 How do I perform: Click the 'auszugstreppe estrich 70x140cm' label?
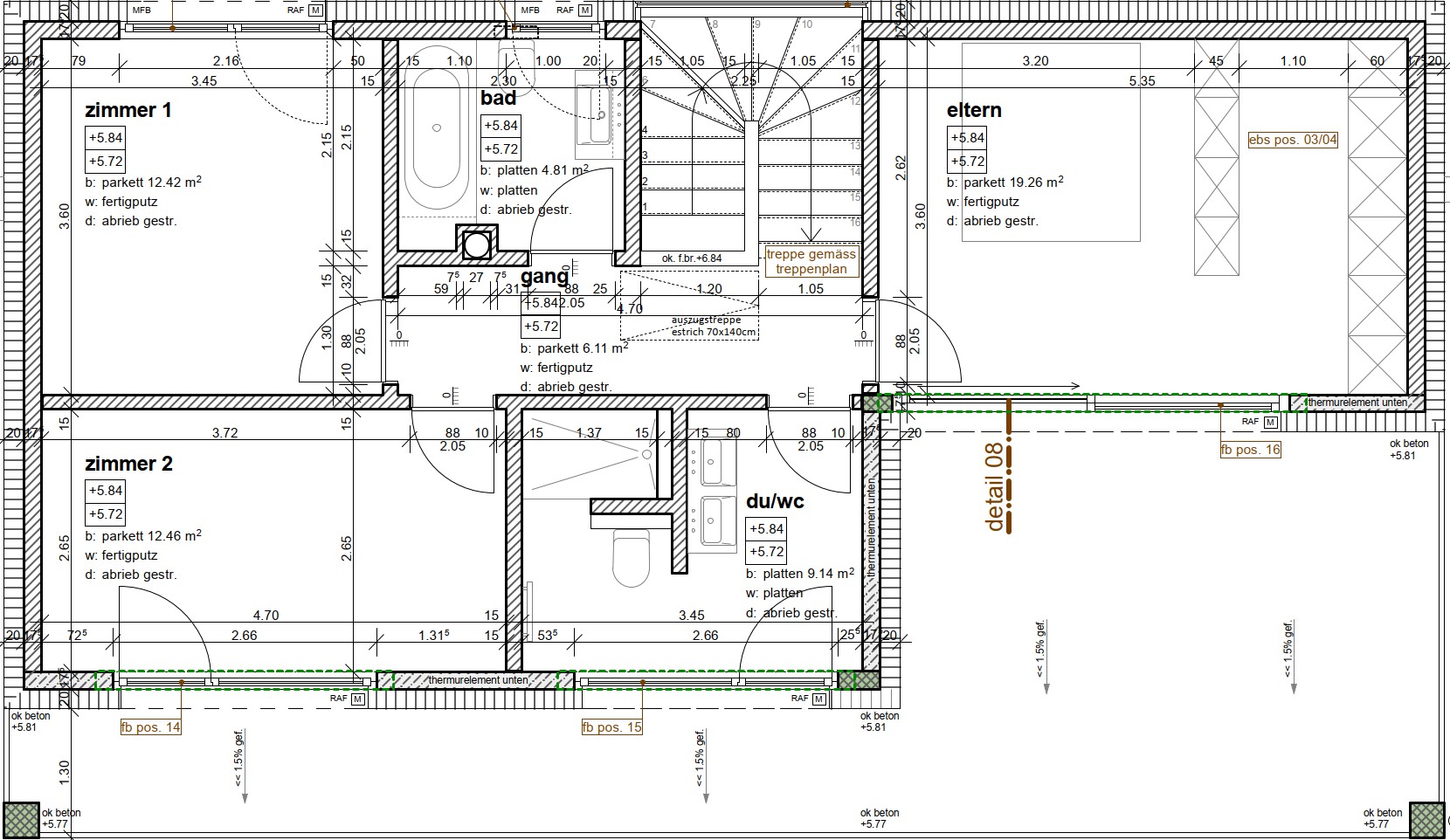714,326
